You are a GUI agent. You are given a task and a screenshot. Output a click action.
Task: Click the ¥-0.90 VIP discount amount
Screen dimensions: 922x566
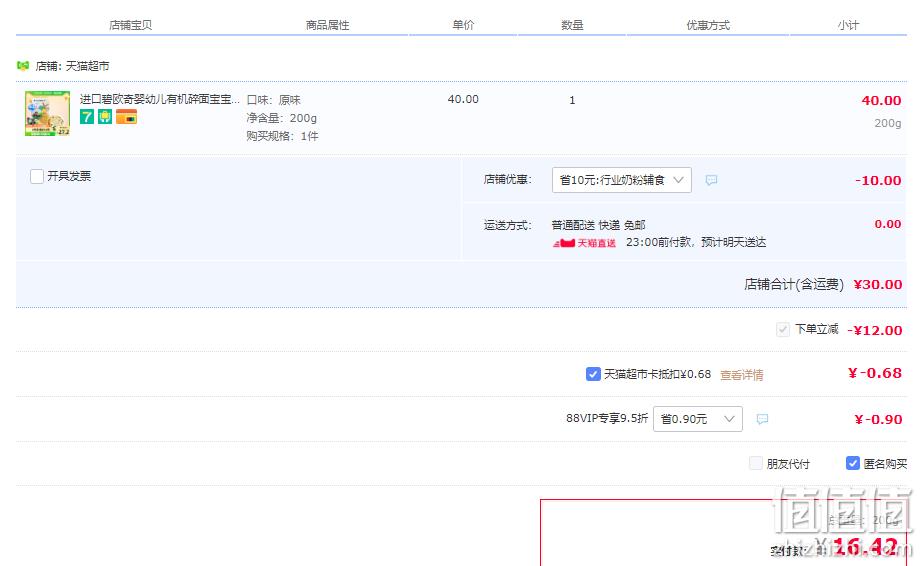tap(878, 420)
